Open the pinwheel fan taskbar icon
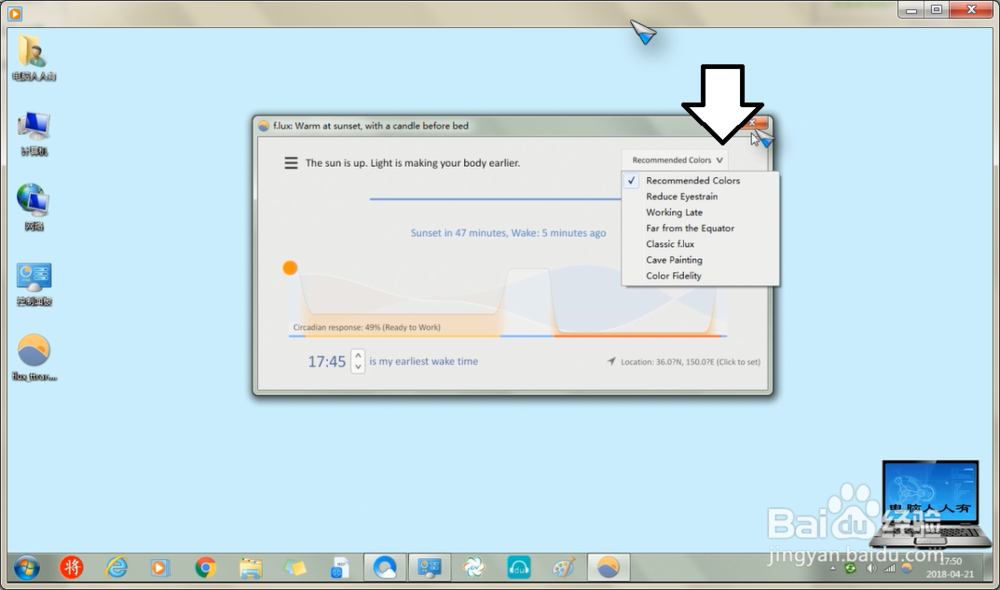This screenshot has height=590, width=1000. pos(474,567)
